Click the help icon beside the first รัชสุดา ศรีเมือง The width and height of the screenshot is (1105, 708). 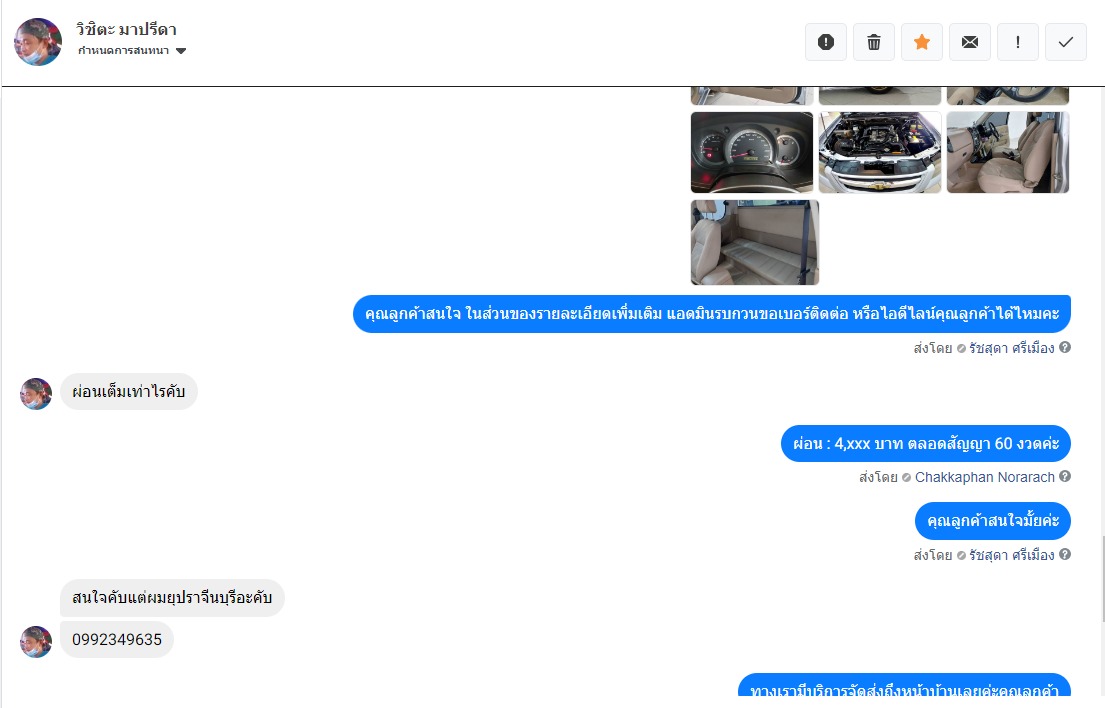tap(1065, 347)
